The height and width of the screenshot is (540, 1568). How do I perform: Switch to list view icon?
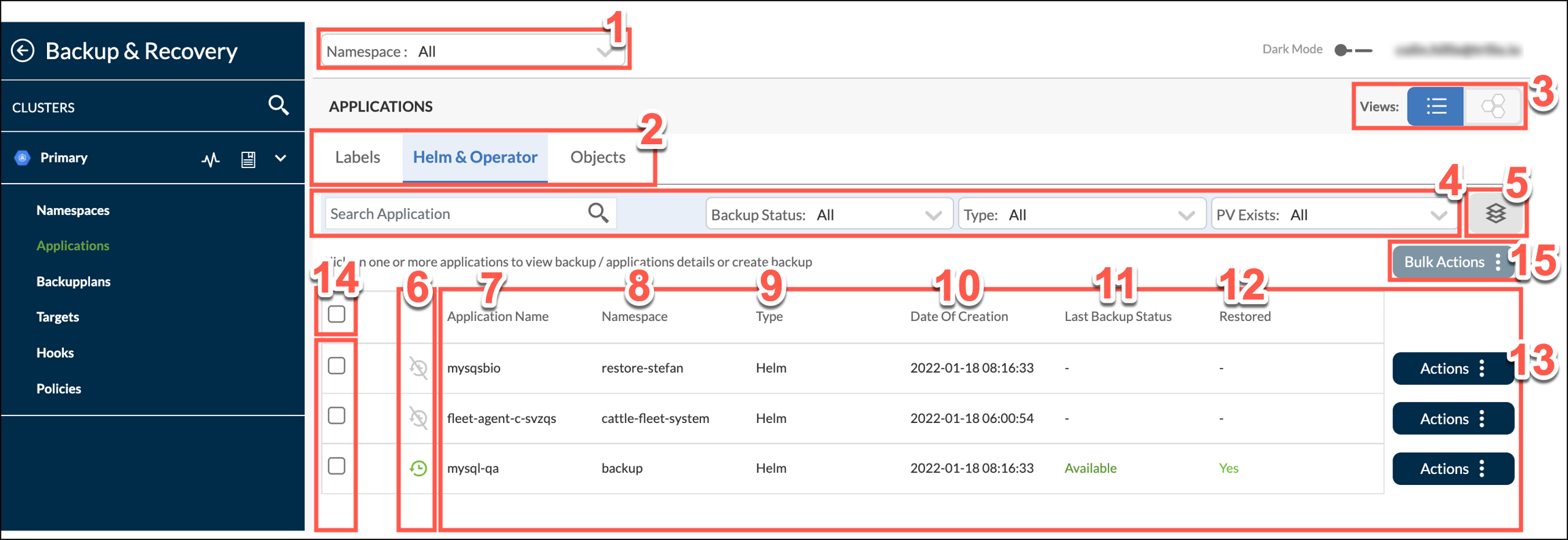point(1435,107)
